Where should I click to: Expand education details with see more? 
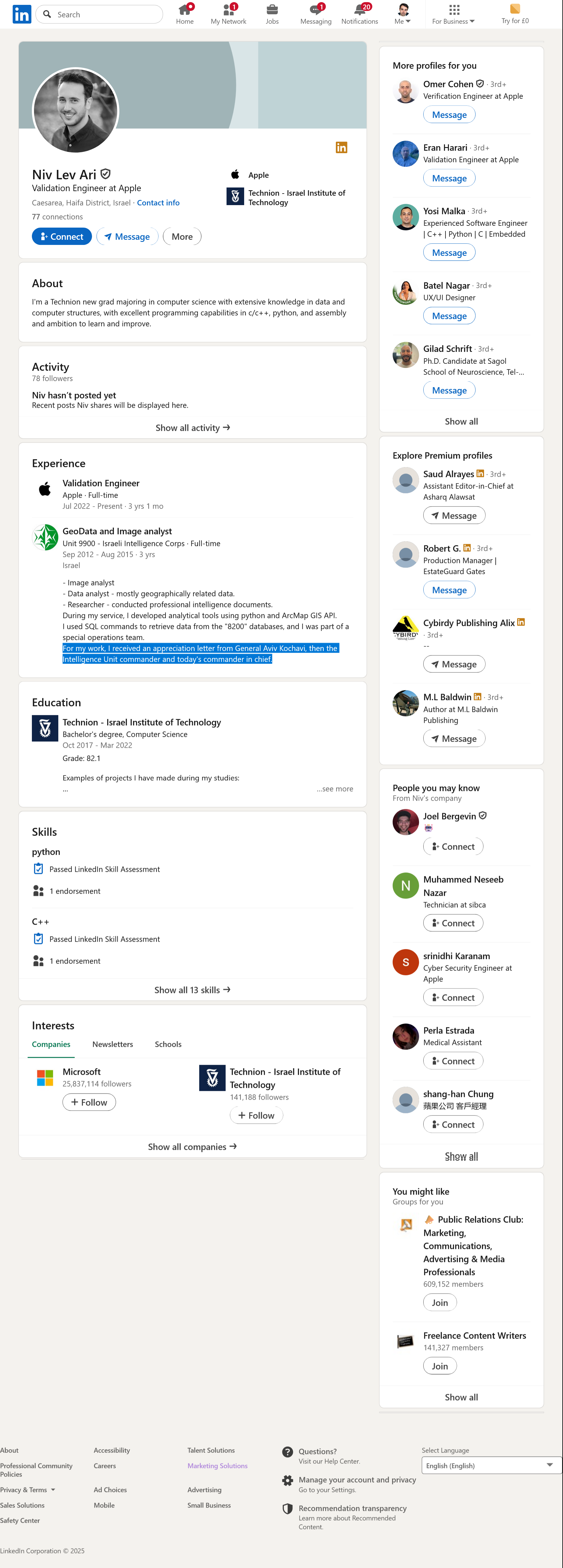pos(335,788)
